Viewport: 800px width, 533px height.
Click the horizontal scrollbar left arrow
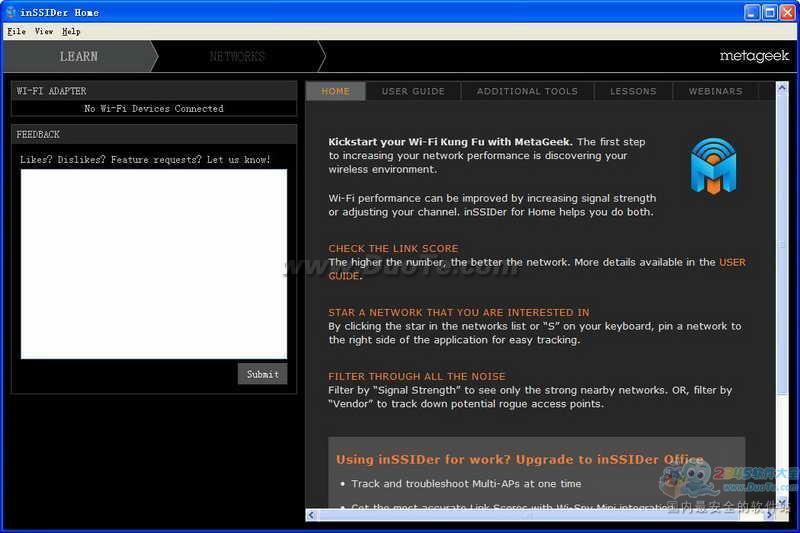311,515
